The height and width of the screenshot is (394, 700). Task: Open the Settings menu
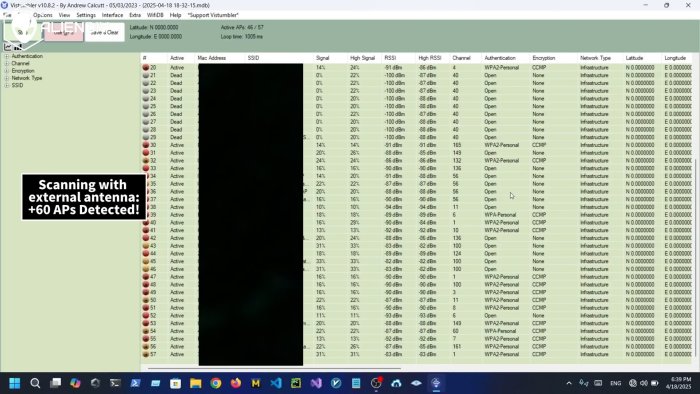[86, 15]
